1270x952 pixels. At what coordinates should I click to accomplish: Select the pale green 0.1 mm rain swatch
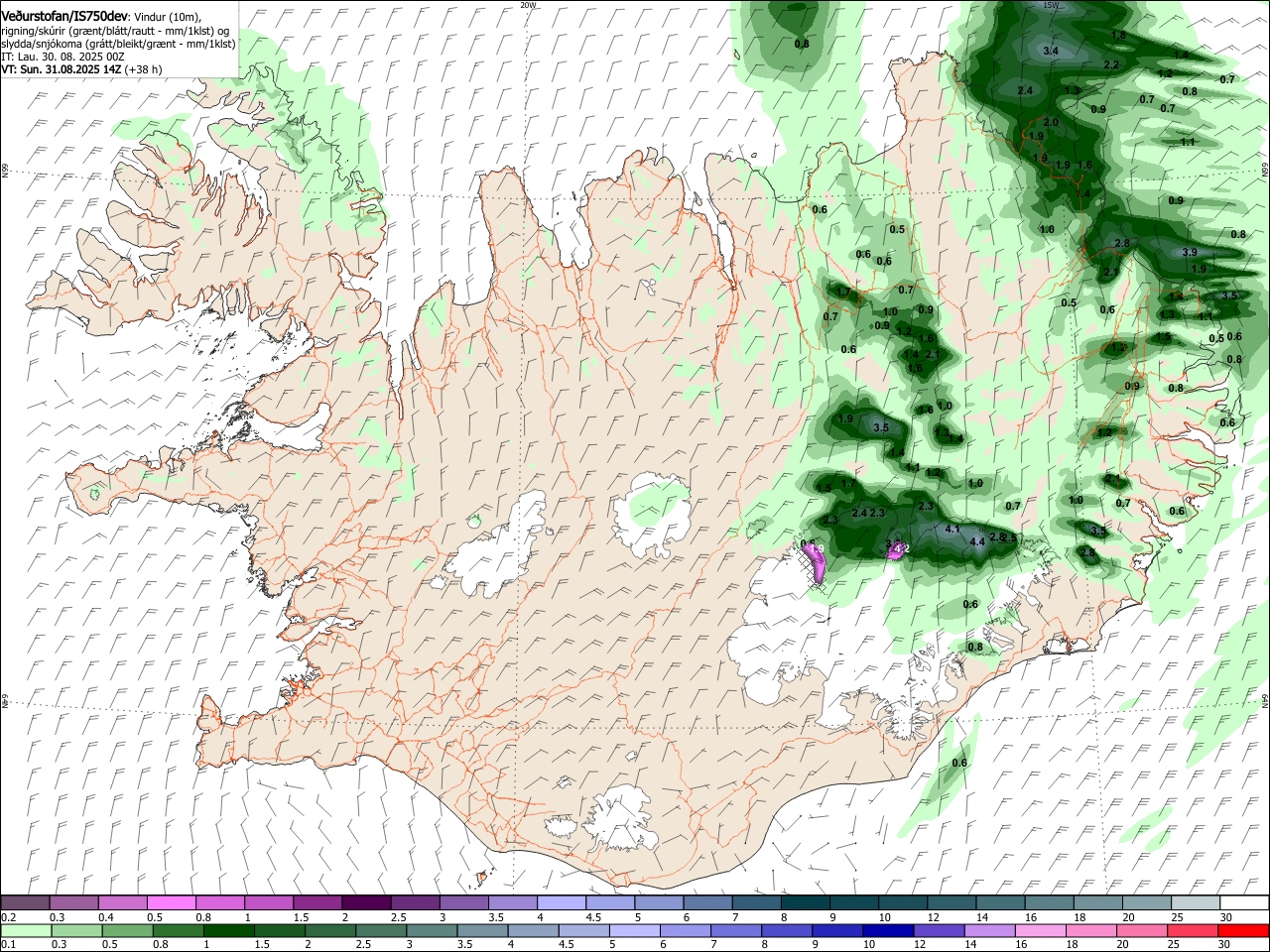pyautogui.click(x=25, y=931)
